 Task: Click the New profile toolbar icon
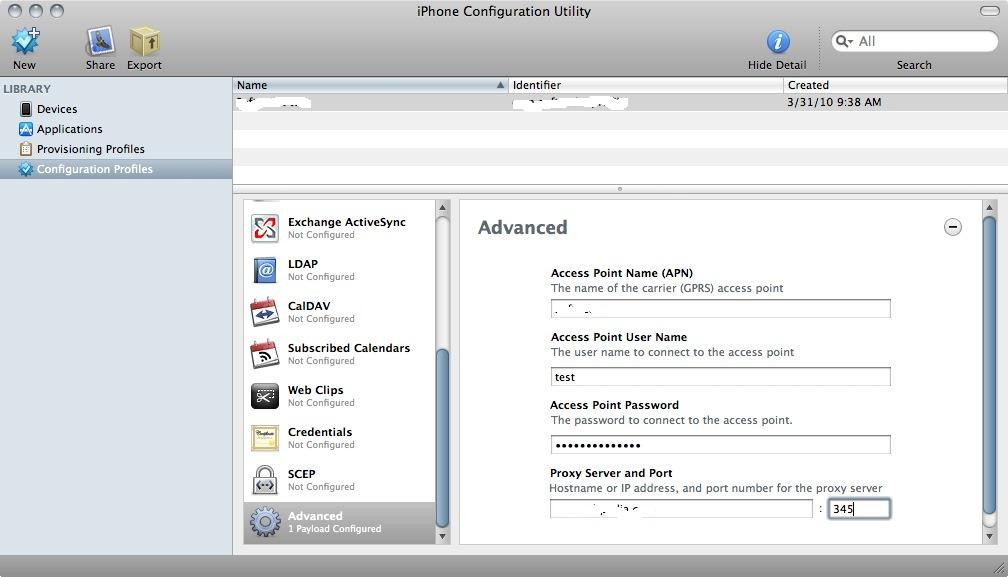25,41
